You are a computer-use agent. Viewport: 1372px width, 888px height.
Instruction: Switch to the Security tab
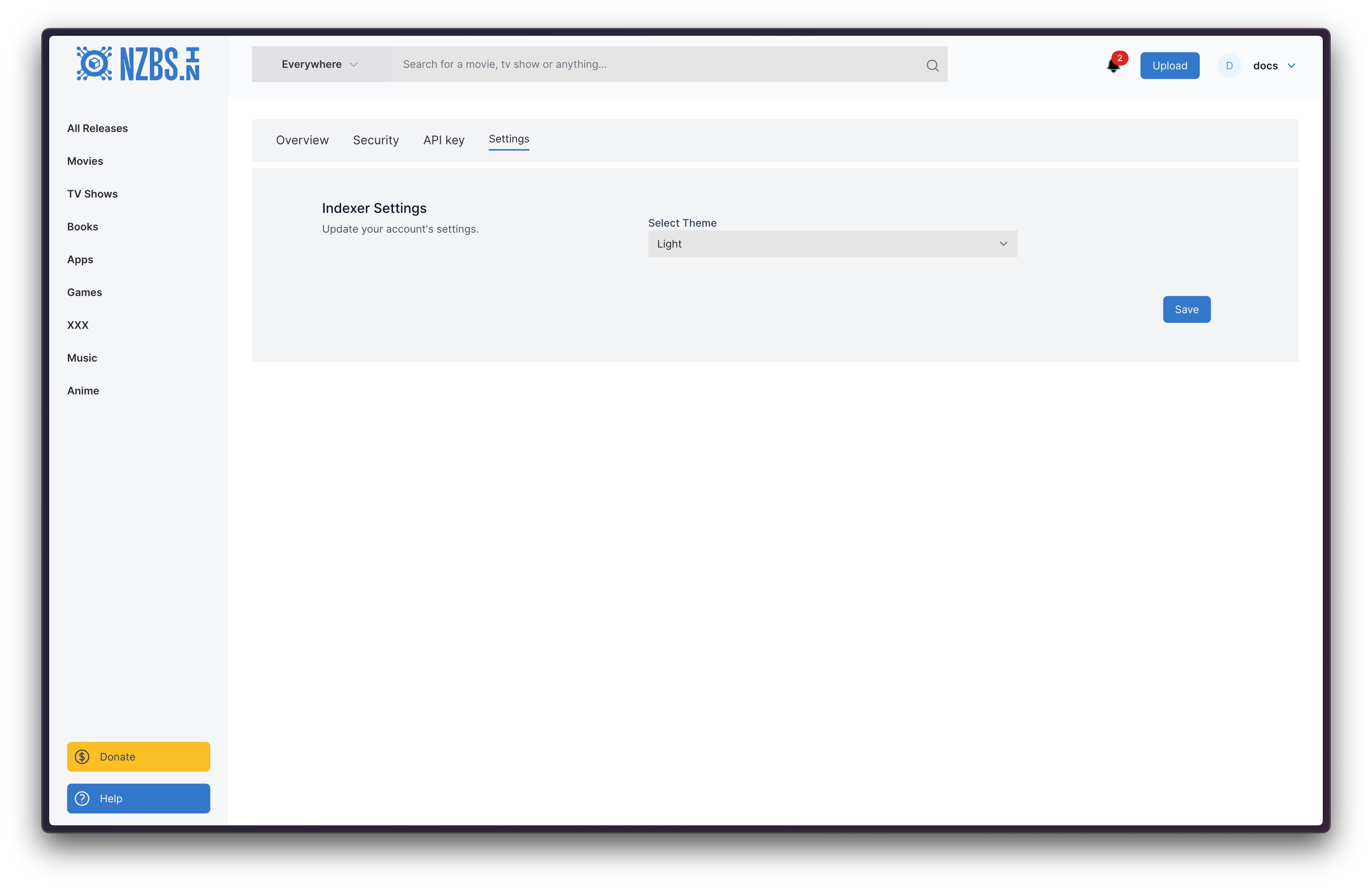pos(376,140)
